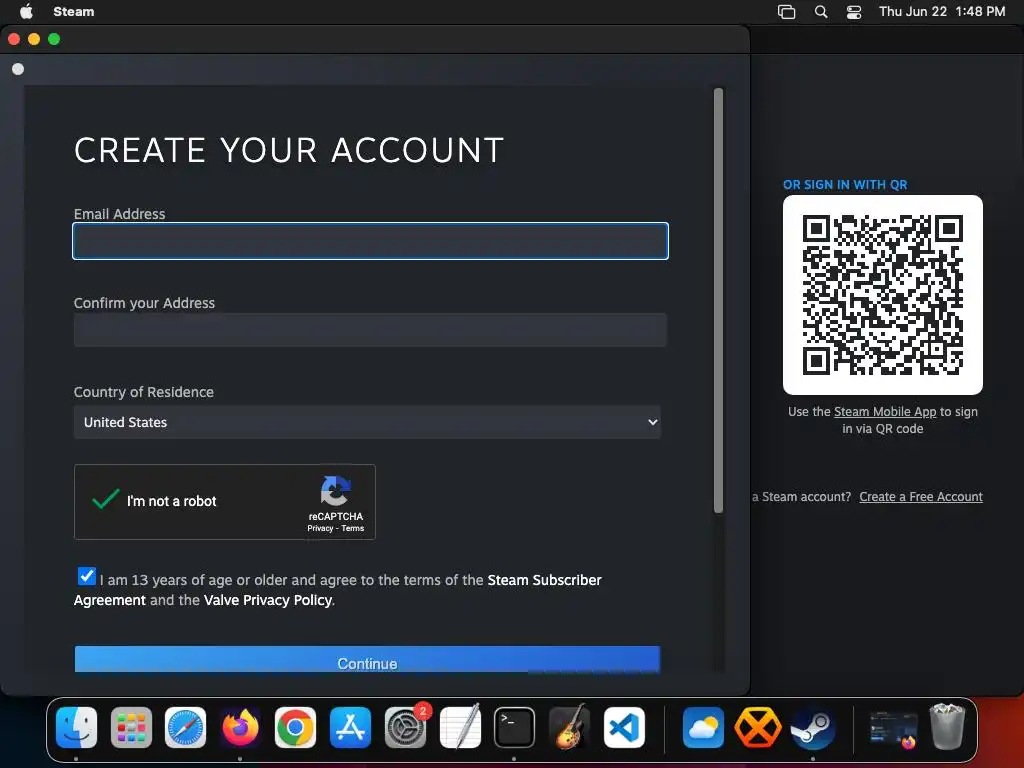Image resolution: width=1024 pixels, height=768 pixels.
Task: Open Control Center in menu bar
Action: pos(854,12)
